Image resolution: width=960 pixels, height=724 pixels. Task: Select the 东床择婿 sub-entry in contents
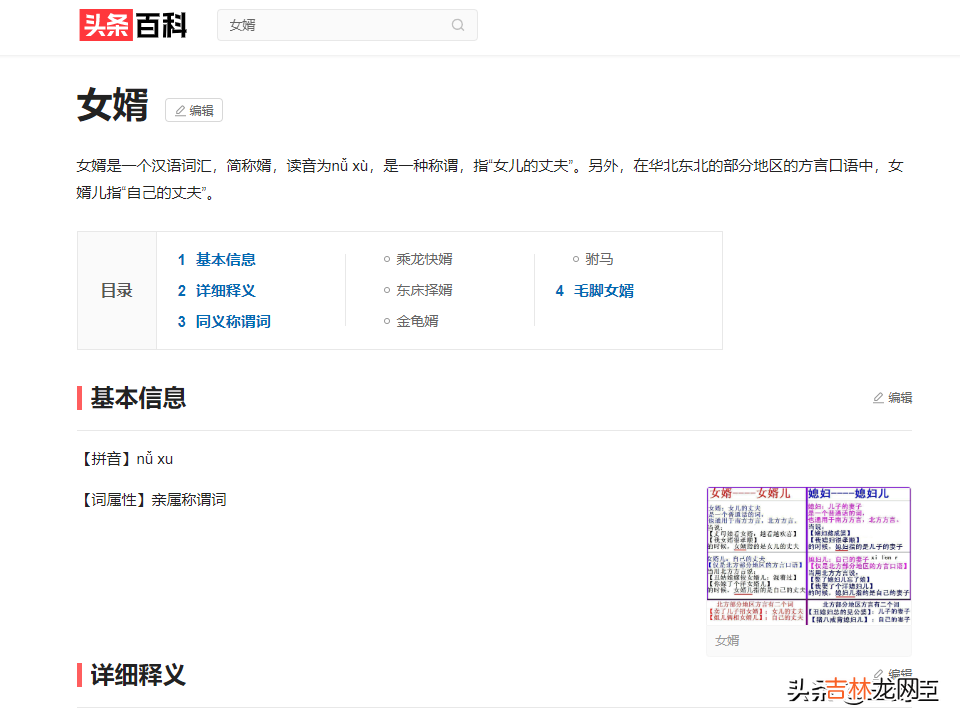click(424, 290)
